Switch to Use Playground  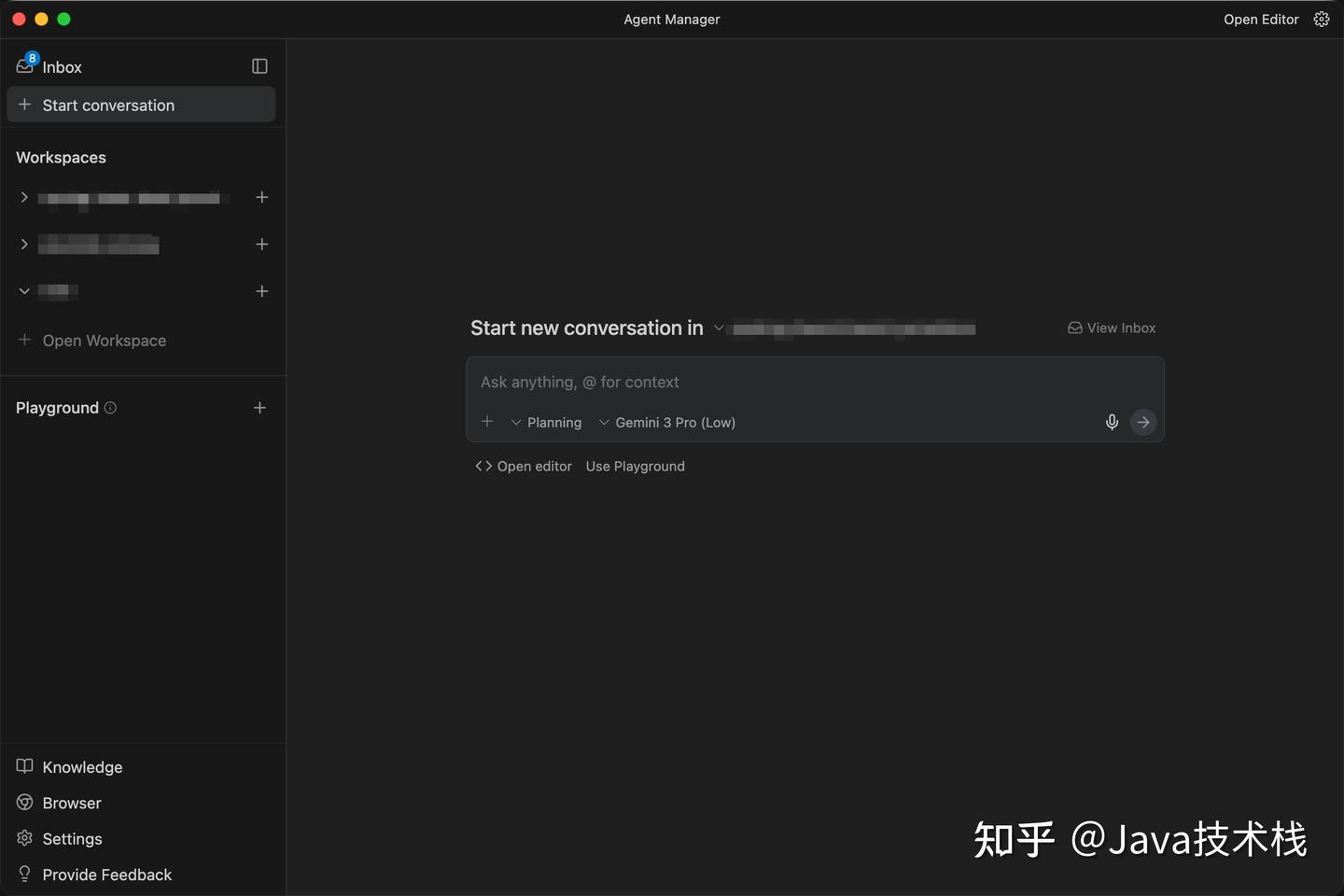click(x=635, y=466)
